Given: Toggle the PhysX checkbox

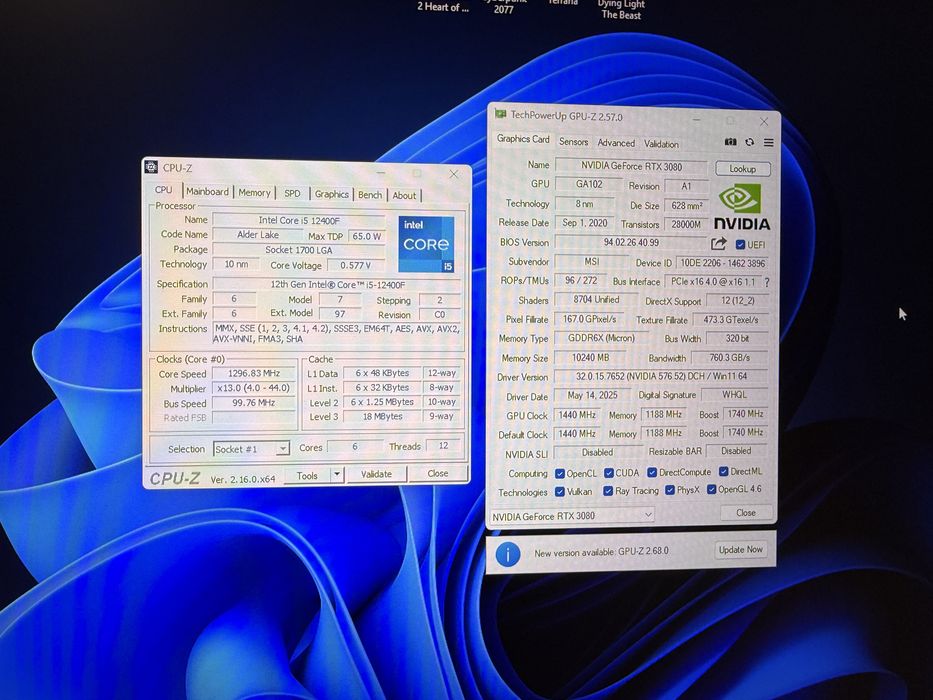Looking at the screenshot, I should (x=669, y=490).
